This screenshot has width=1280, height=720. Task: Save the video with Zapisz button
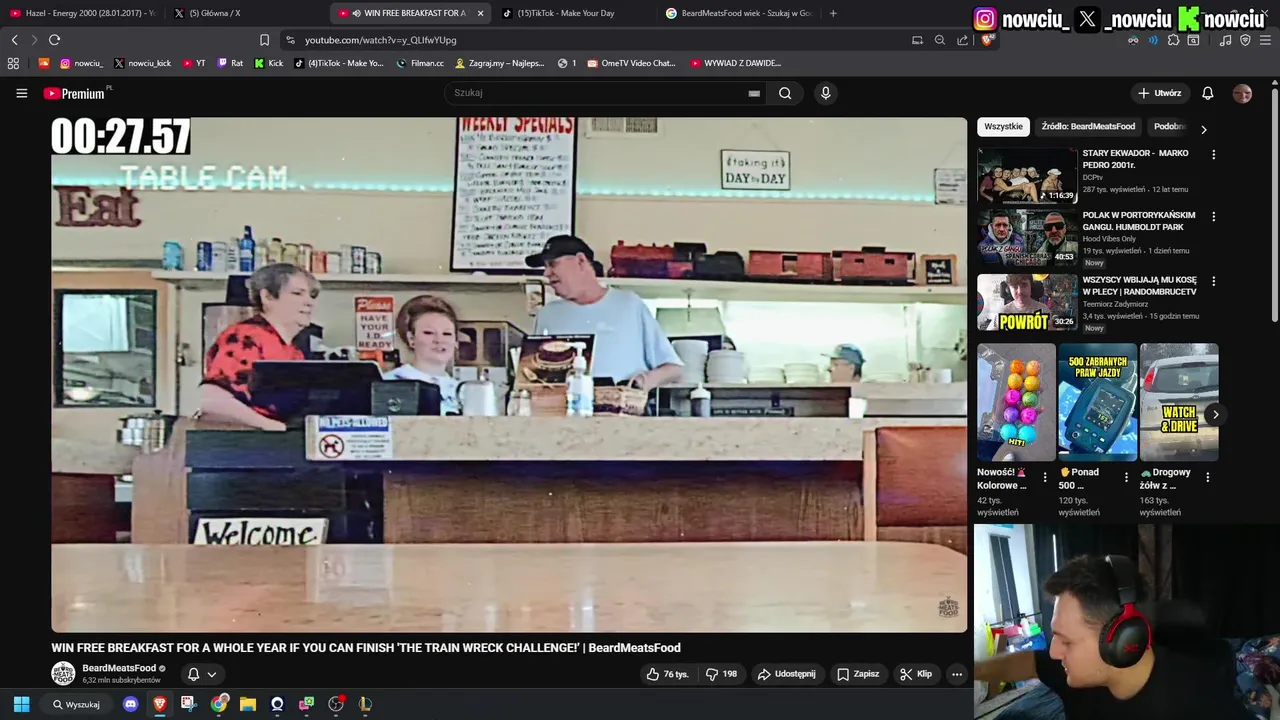coord(858,674)
